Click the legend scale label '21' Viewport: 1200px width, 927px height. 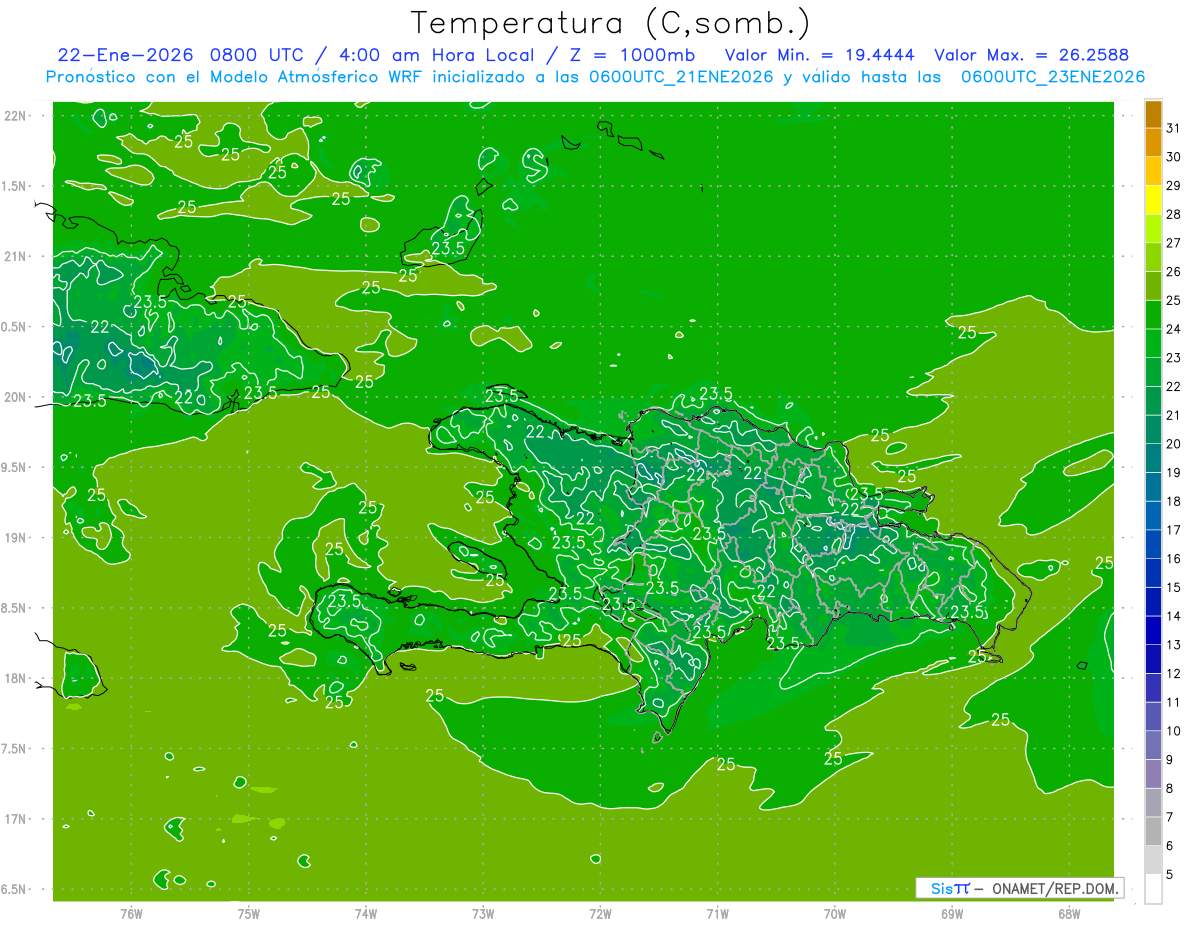tap(1174, 415)
